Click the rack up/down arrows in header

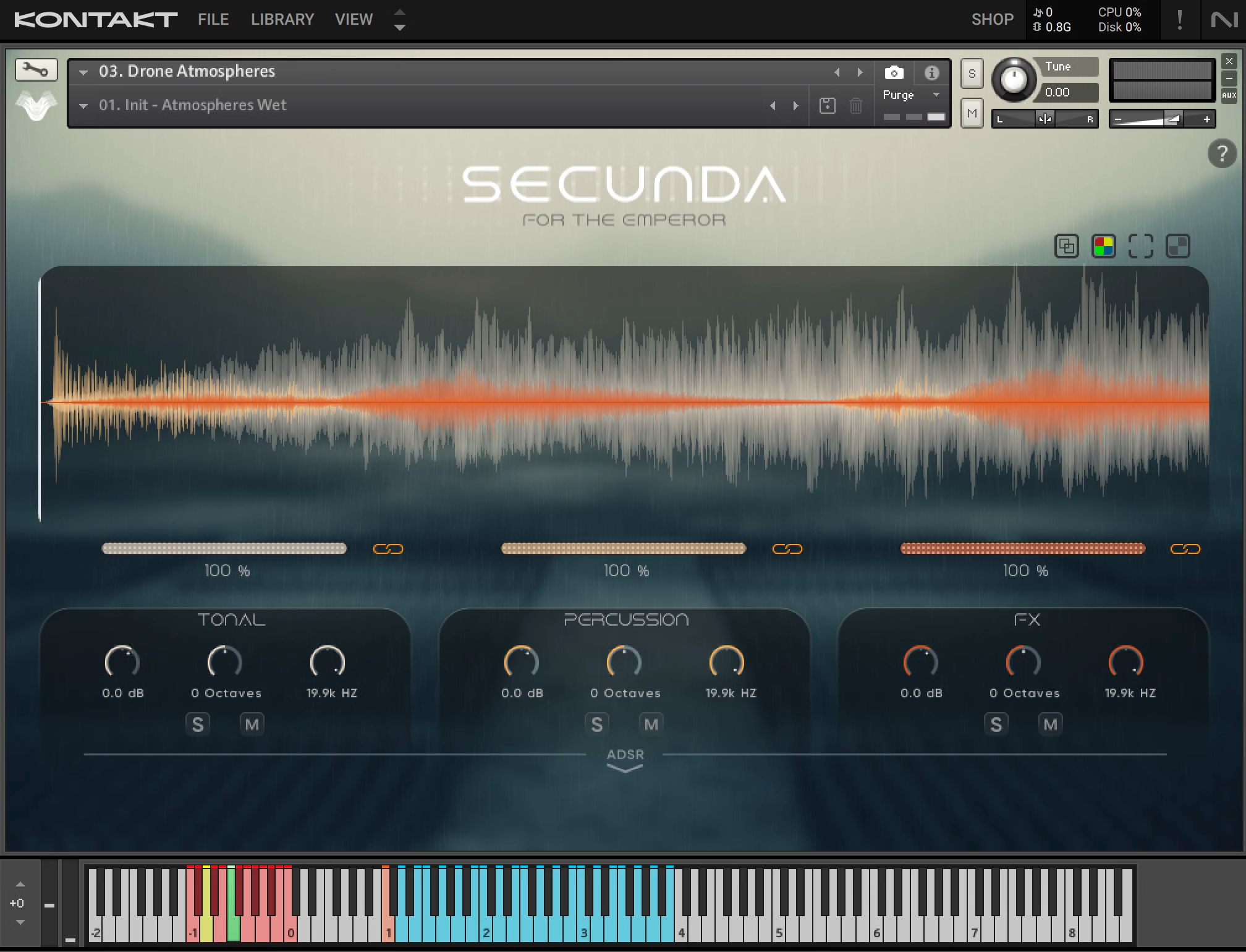(400, 20)
